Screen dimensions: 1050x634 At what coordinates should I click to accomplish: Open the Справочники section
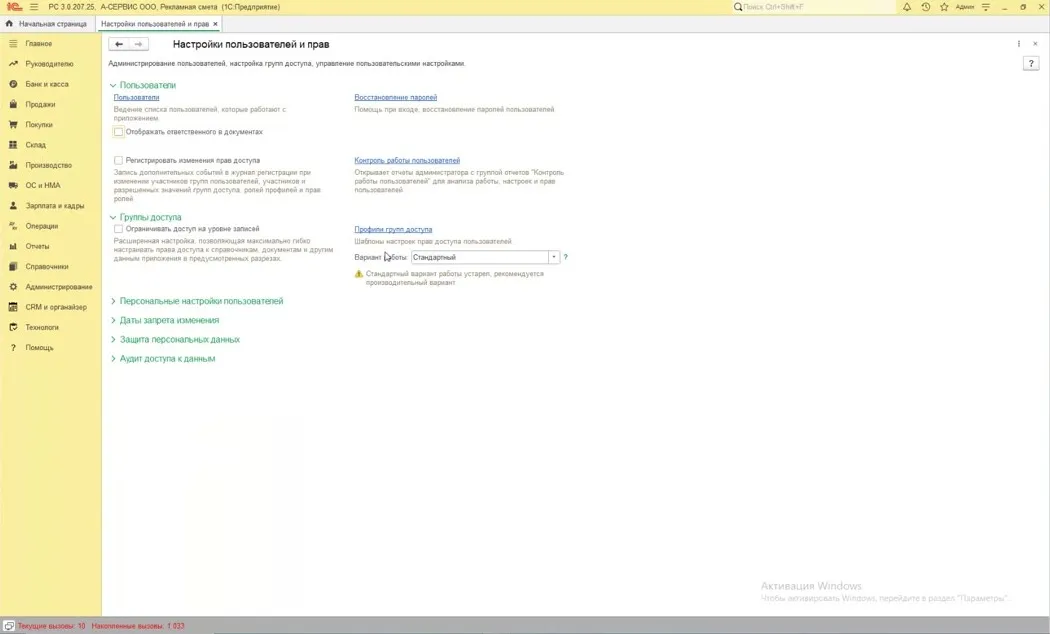47,266
